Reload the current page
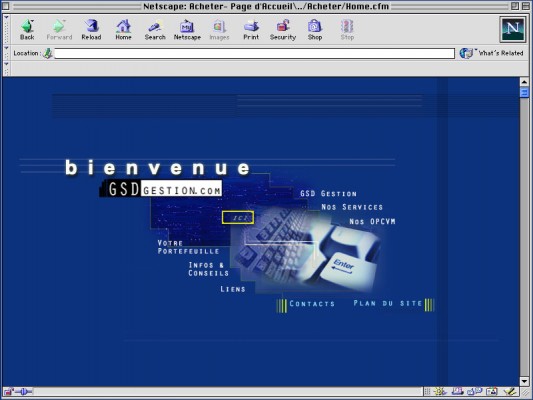Image resolution: width=533 pixels, height=400 pixels. 91,30
